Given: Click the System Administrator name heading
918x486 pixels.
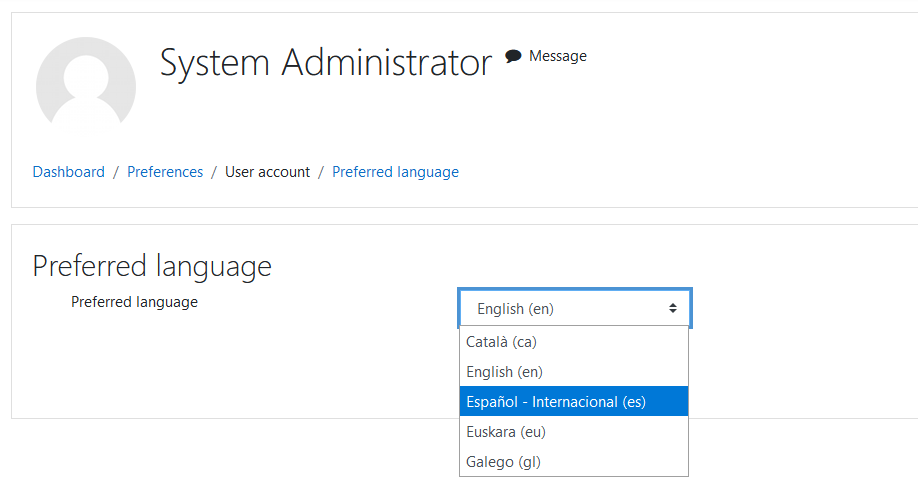Looking at the screenshot, I should pyautogui.click(x=326, y=62).
